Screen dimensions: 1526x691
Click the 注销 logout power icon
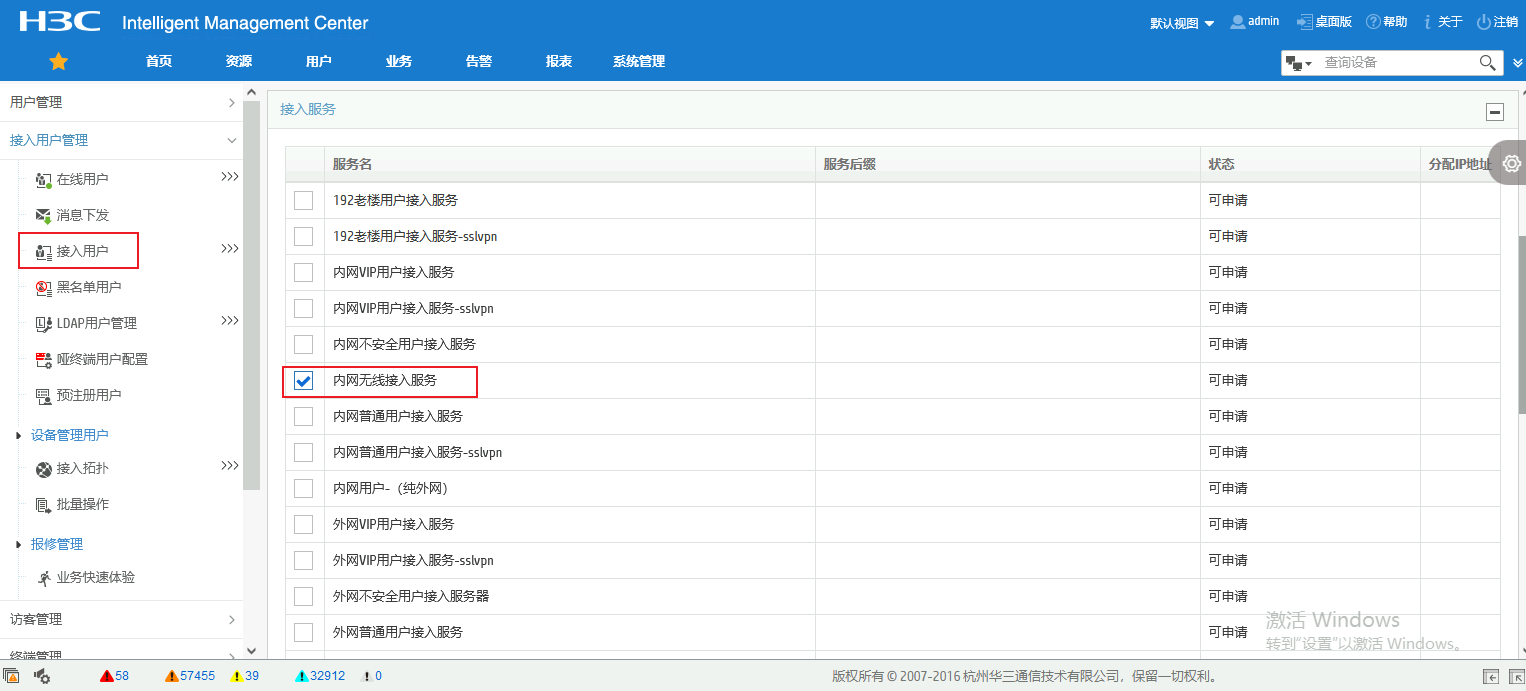(x=1484, y=22)
